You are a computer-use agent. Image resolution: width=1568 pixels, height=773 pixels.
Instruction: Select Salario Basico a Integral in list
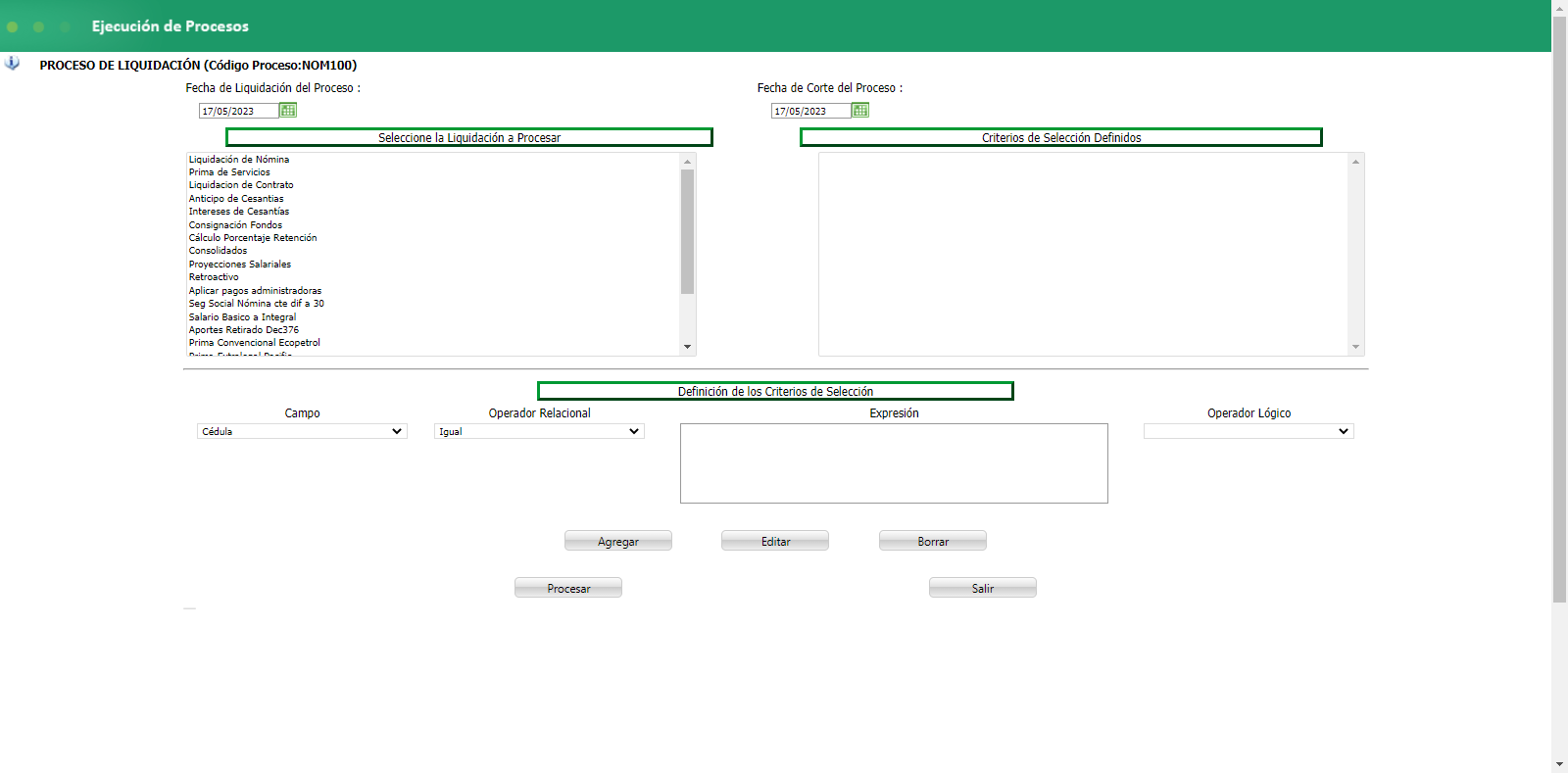pyautogui.click(x=432, y=317)
